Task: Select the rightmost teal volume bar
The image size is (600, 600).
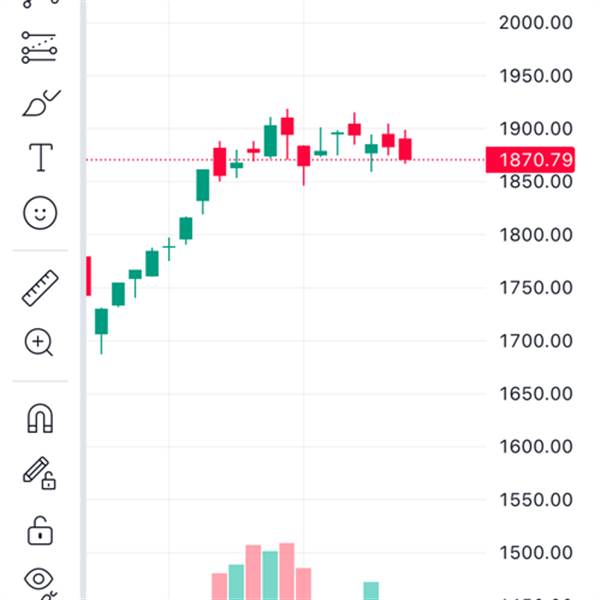Action: click(x=371, y=589)
